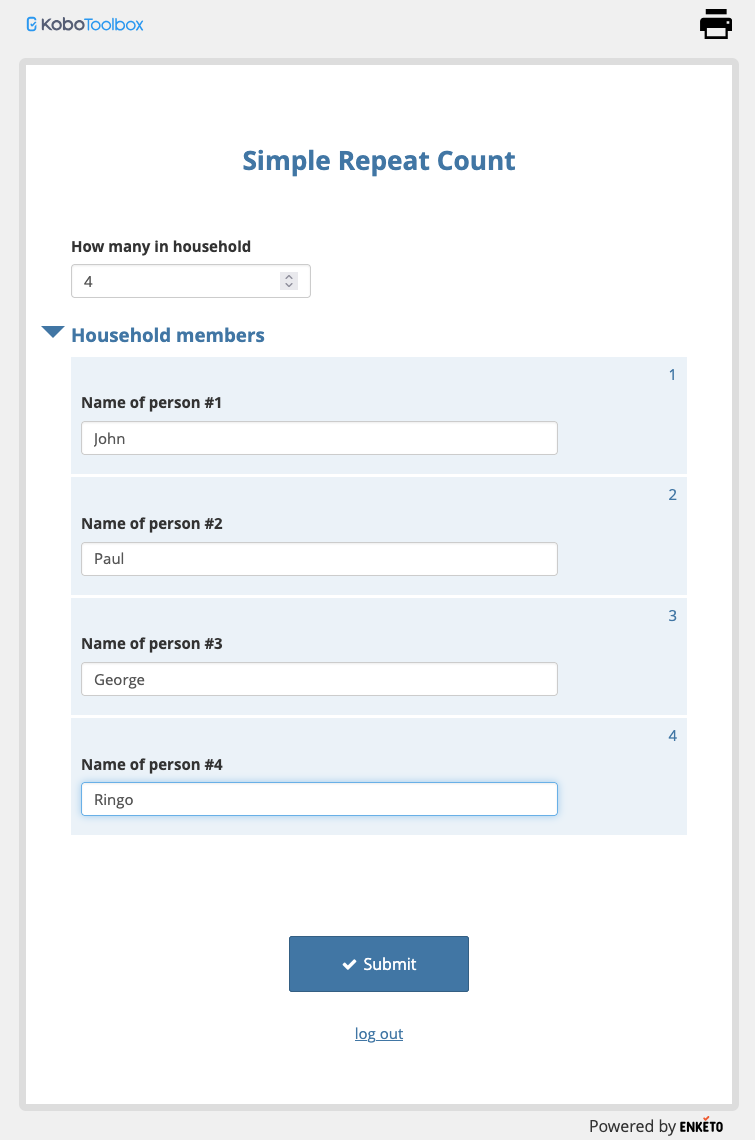Click repeat number 4 indicator

(x=672, y=736)
